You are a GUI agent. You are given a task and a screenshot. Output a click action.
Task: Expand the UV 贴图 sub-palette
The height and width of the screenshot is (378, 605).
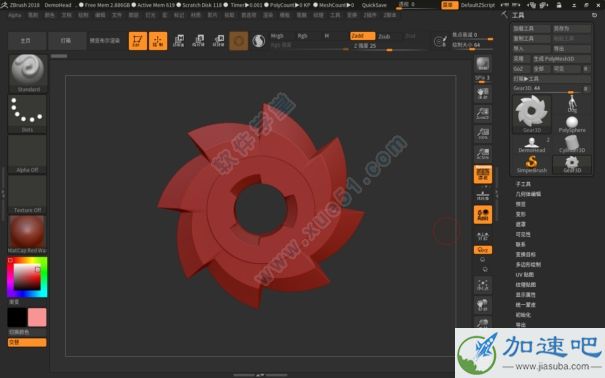click(525, 274)
